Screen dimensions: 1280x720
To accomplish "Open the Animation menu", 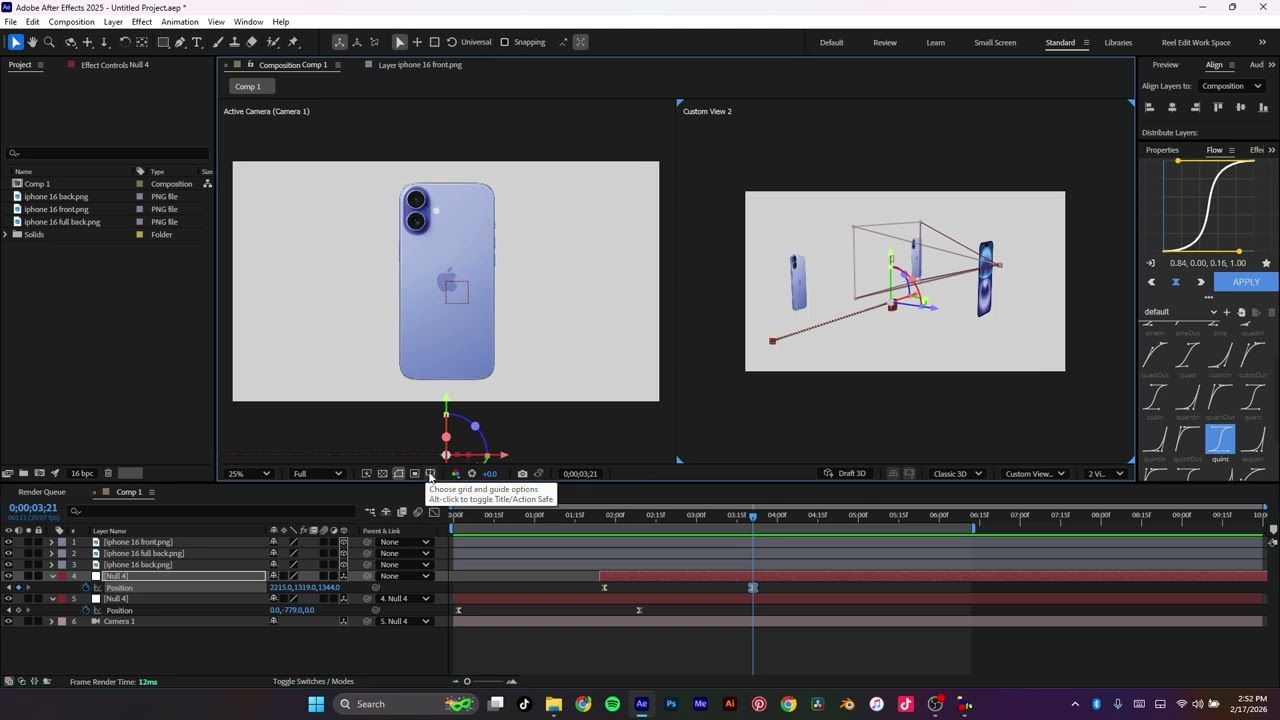I will (x=180, y=22).
